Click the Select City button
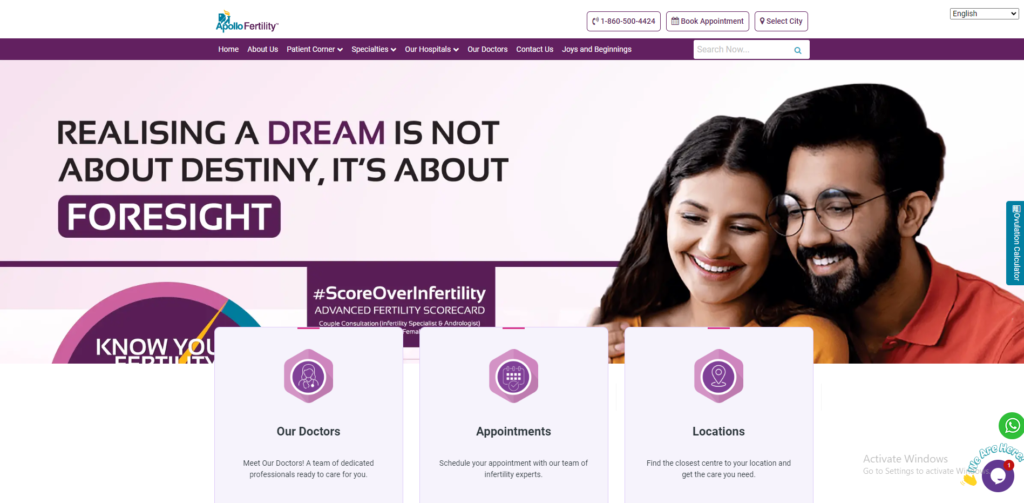This screenshot has height=503, width=1024. pos(781,22)
